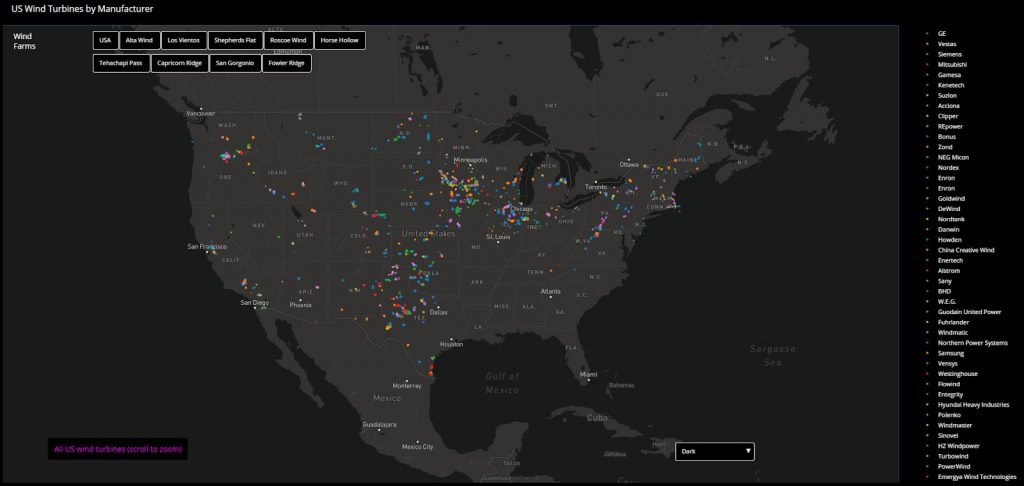Toggle GE turbines in the legend
This screenshot has width=1024, height=486.
click(x=942, y=33)
